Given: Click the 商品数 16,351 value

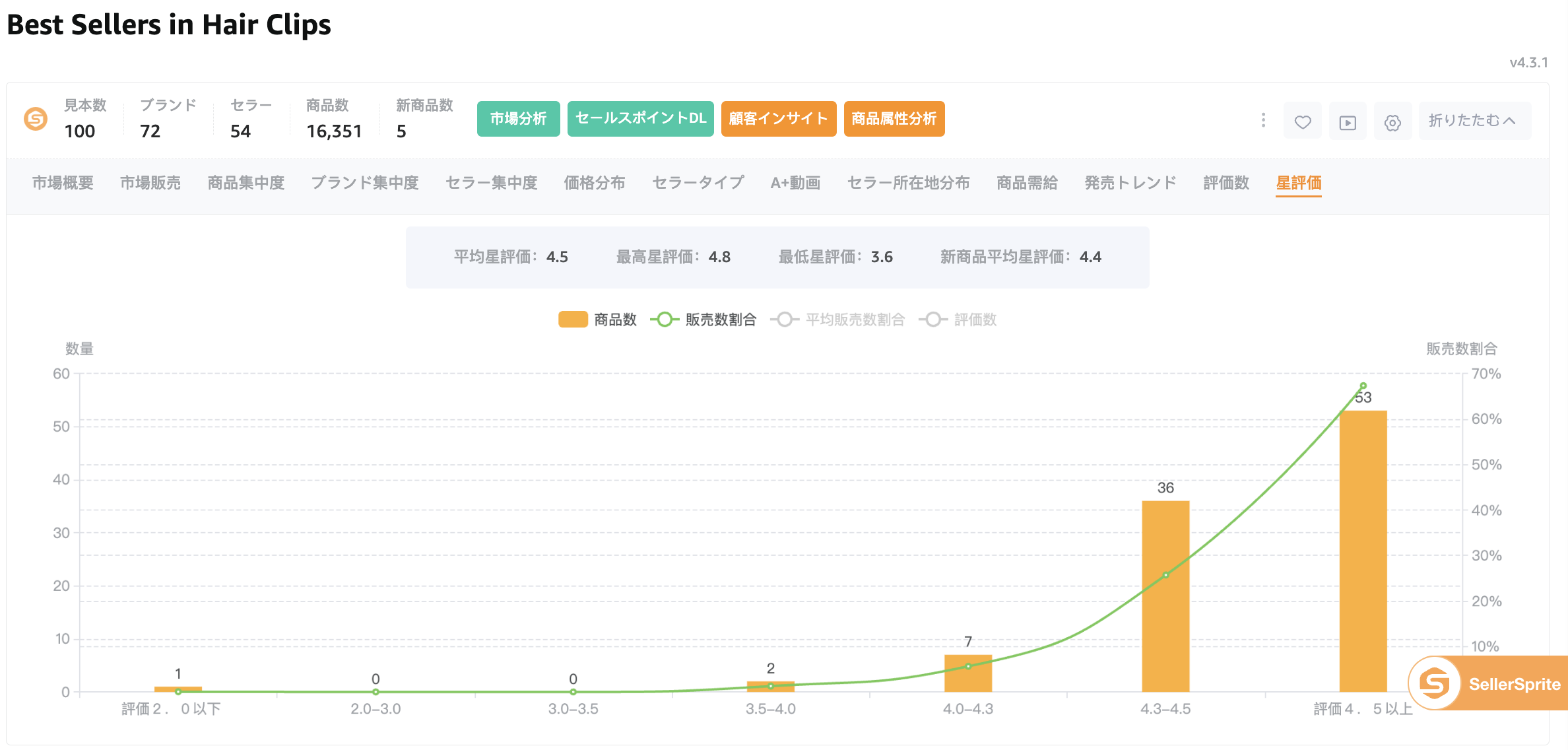Looking at the screenshot, I should (x=334, y=131).
